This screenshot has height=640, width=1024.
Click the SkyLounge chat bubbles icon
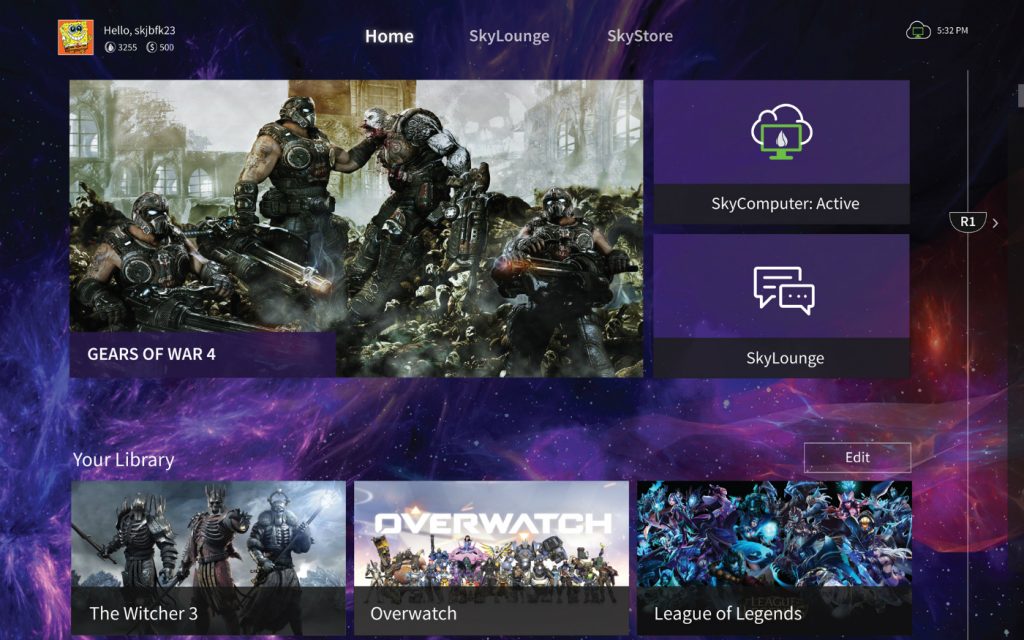783,290
